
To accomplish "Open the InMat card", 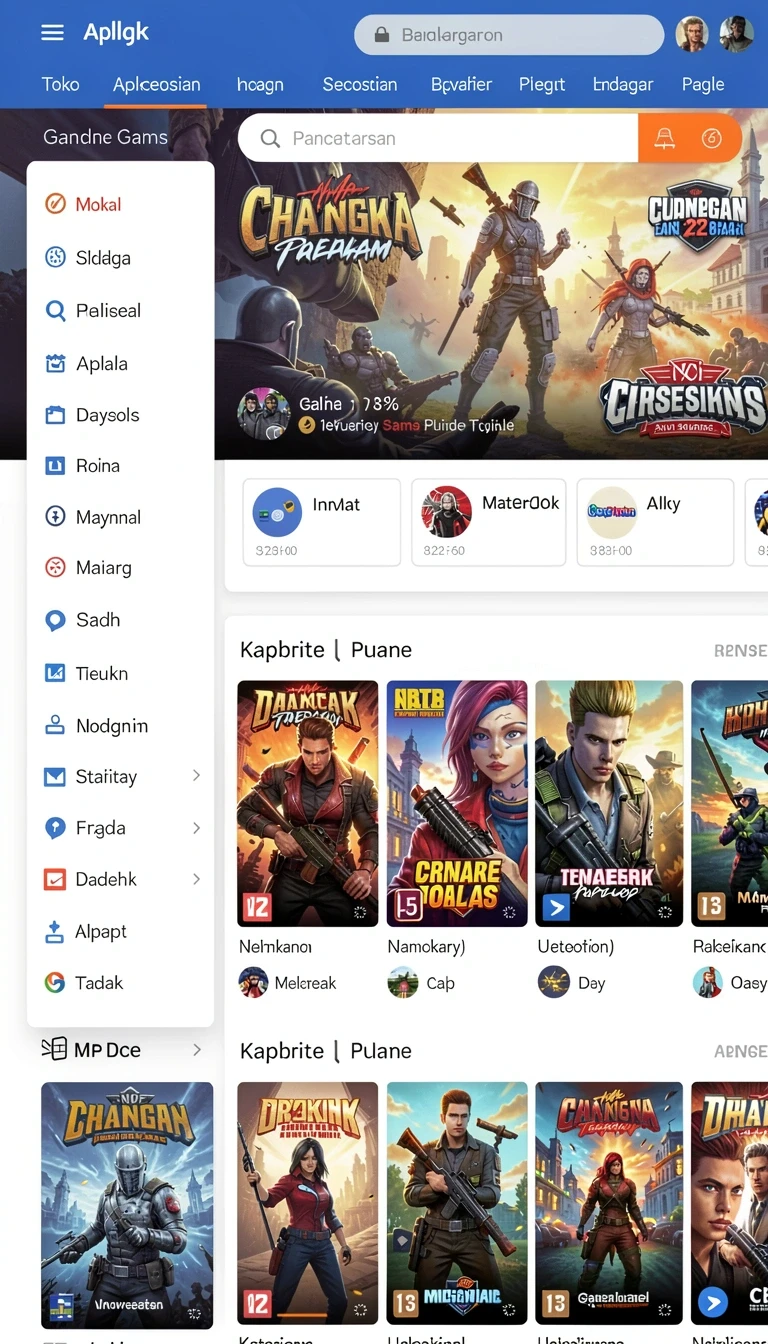I will coord(322,522).
